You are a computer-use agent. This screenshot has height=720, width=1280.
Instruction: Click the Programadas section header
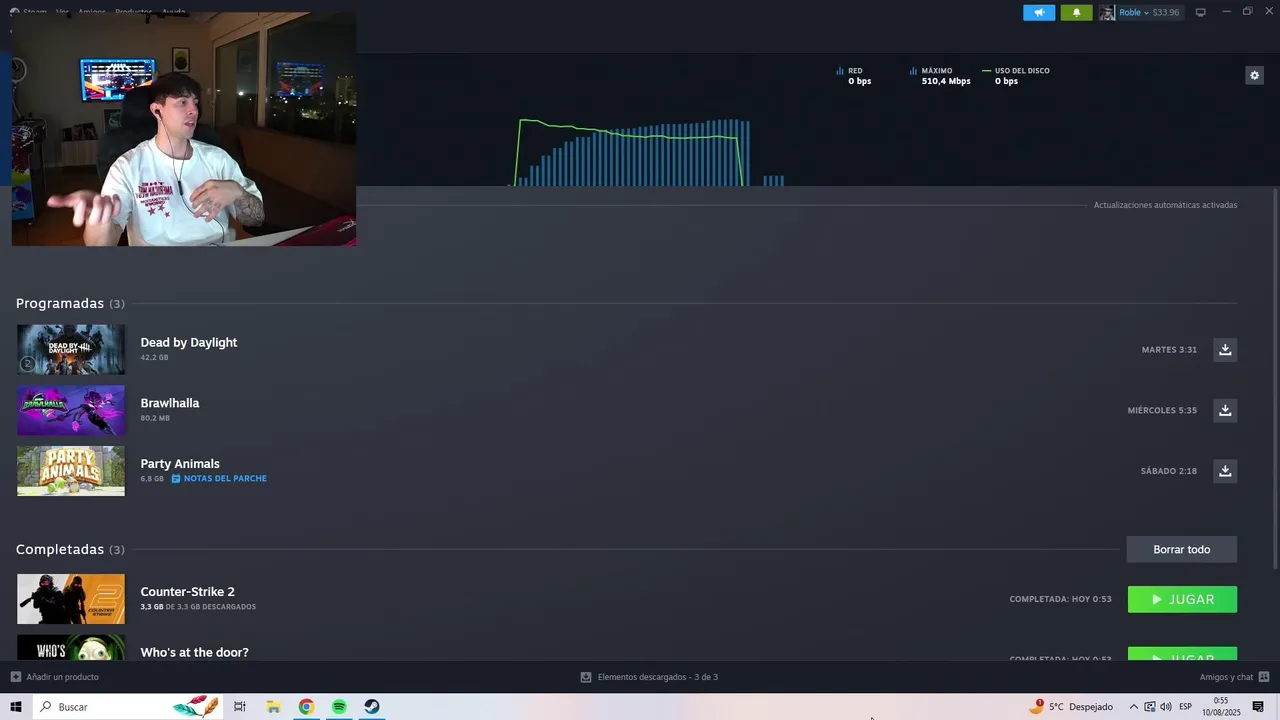click(x=70, y=303)
